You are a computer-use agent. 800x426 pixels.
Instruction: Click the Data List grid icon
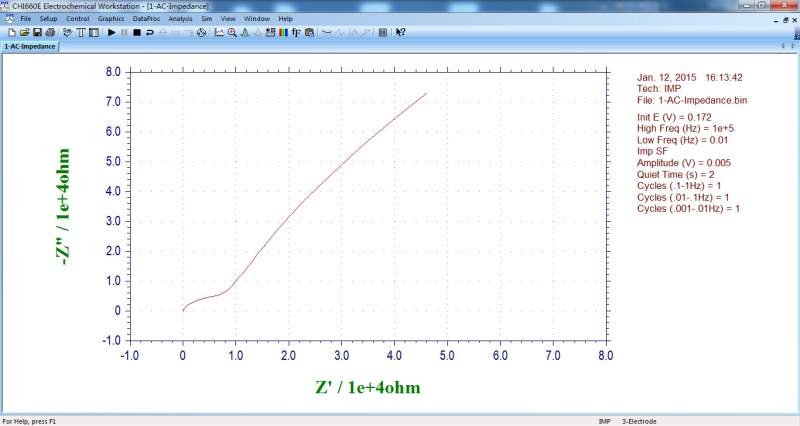click(383, 32)
